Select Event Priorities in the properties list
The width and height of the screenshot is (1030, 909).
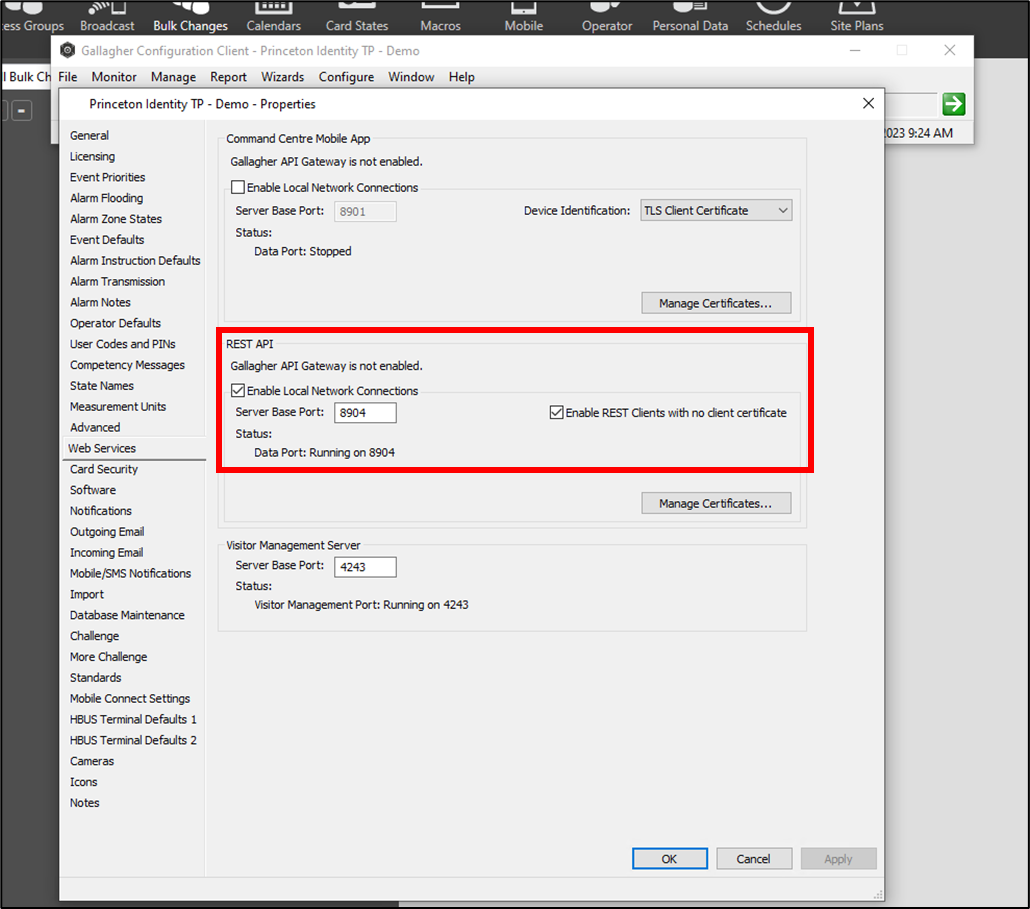coord(108,177)
